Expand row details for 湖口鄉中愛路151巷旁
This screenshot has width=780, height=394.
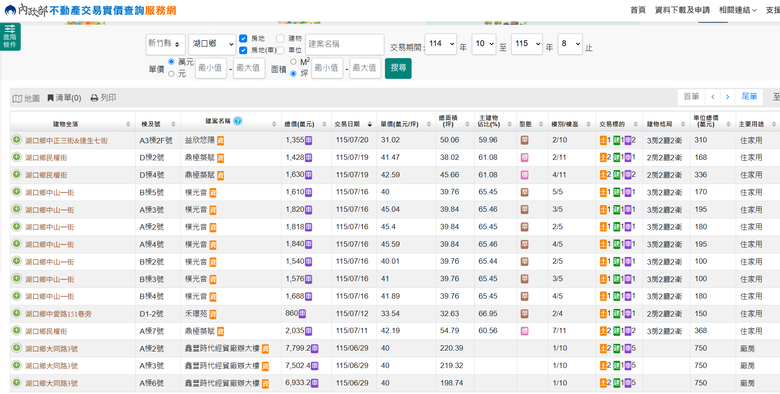coord(16,314)
